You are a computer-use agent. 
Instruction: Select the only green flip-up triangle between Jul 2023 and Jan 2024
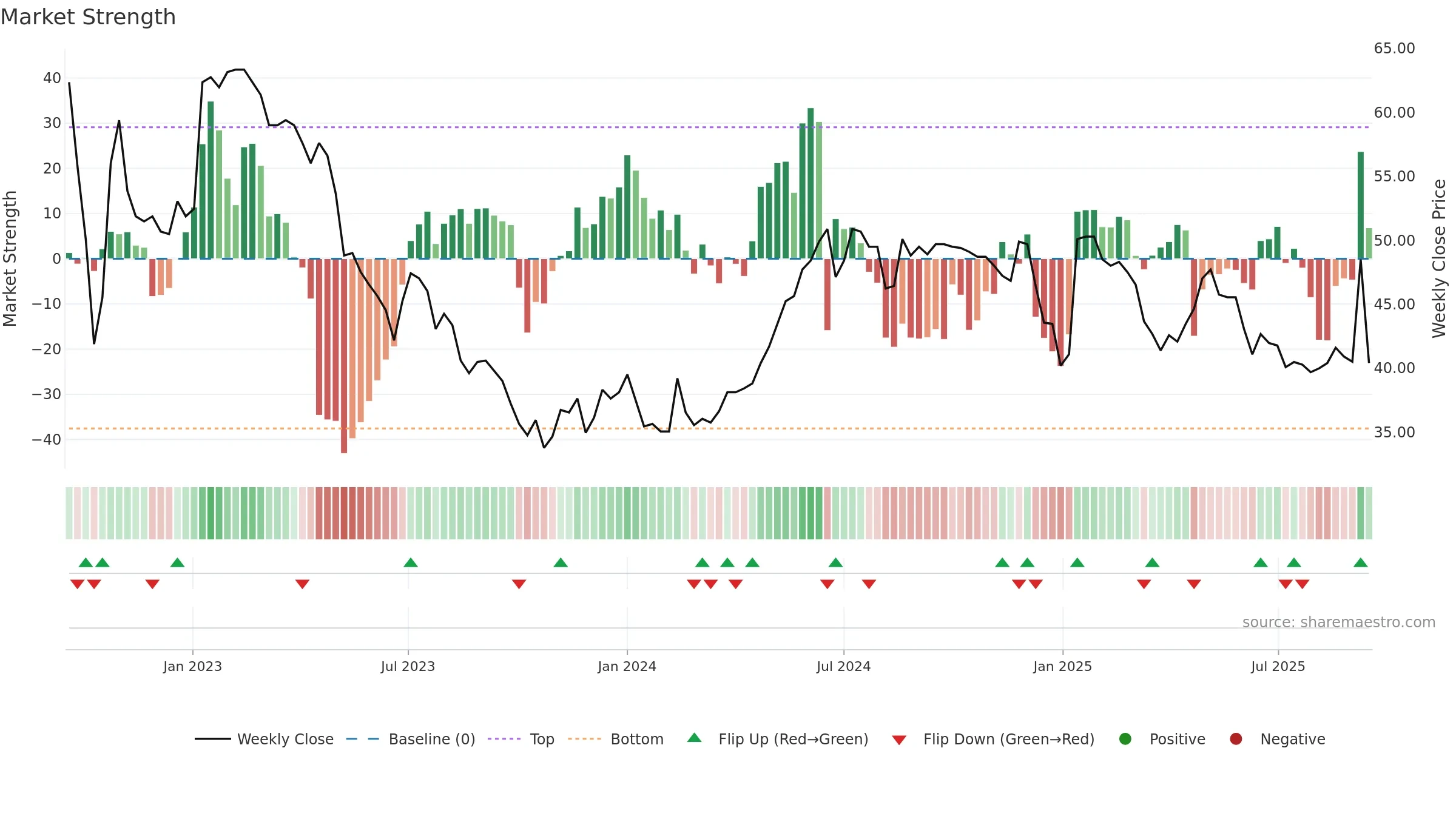(561, 562)
